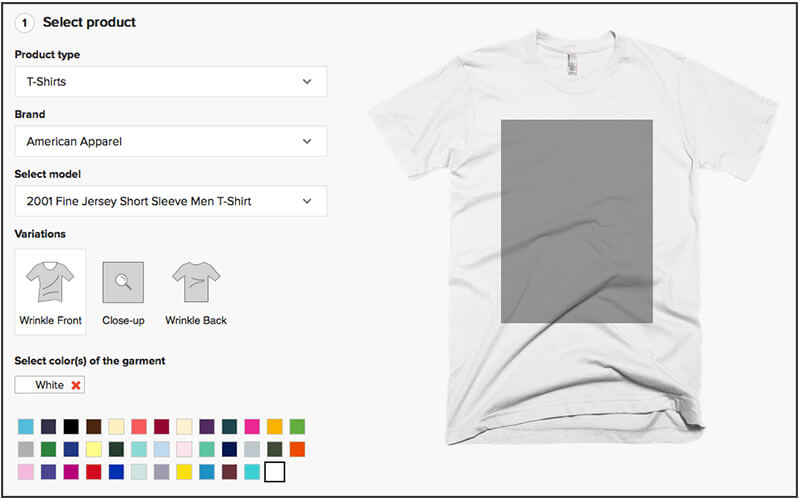
Task: Pick the bright yellow color swatch
Action: coord(184,472)
